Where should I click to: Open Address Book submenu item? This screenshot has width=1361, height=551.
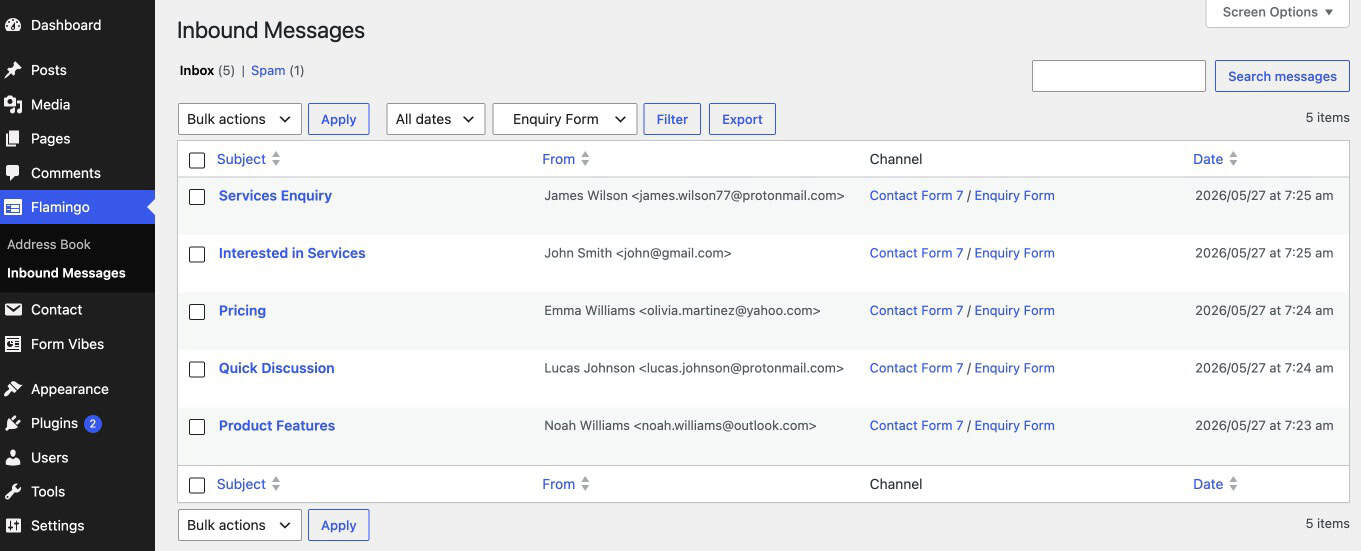pos(49,244)
